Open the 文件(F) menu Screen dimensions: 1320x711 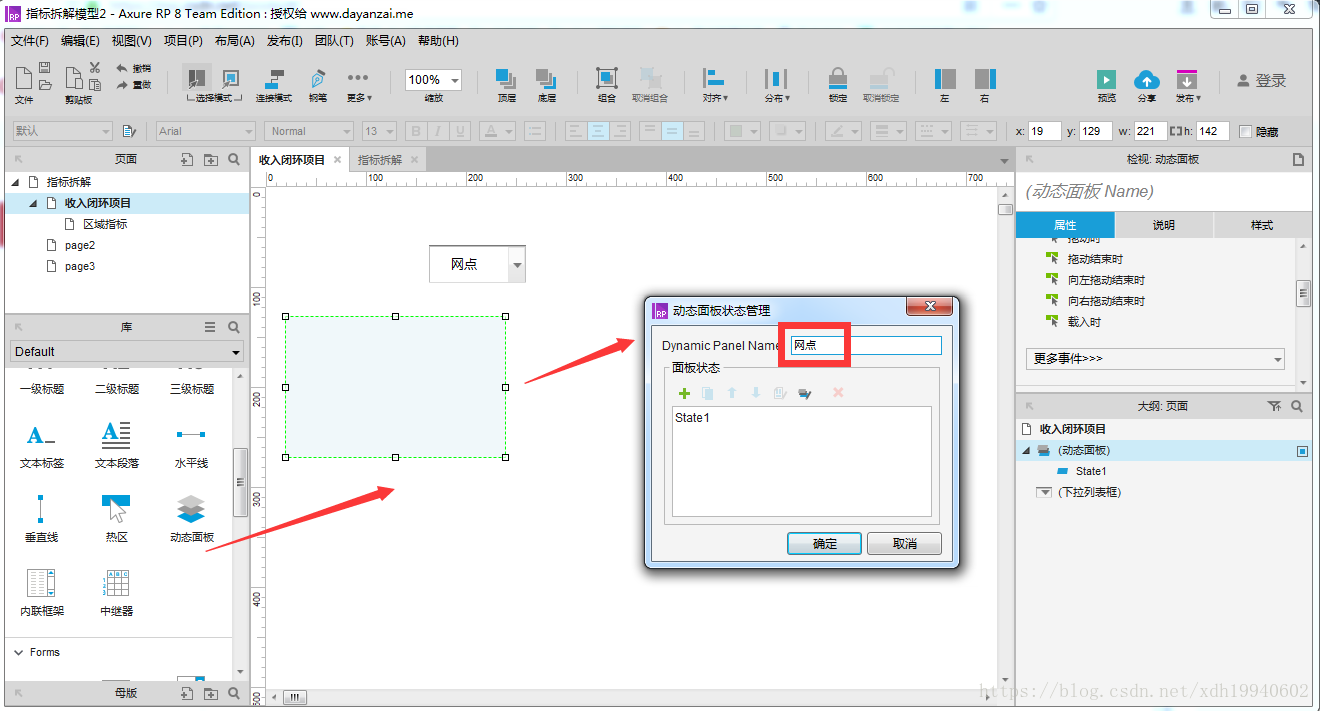coord(30,41)
